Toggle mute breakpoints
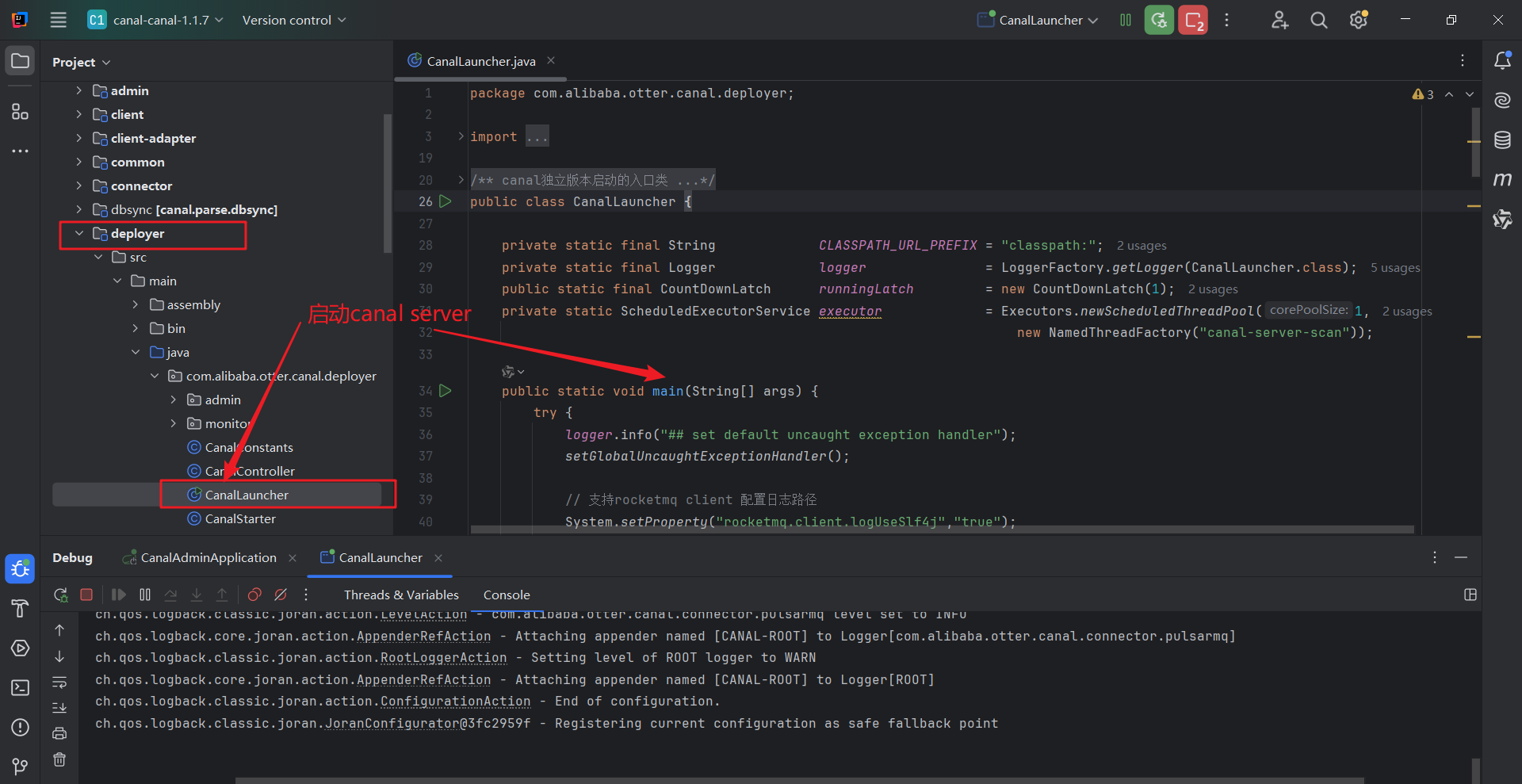The width and height of the screenshot is (1522, 784). pyautogui.click(x=281, y=595)
